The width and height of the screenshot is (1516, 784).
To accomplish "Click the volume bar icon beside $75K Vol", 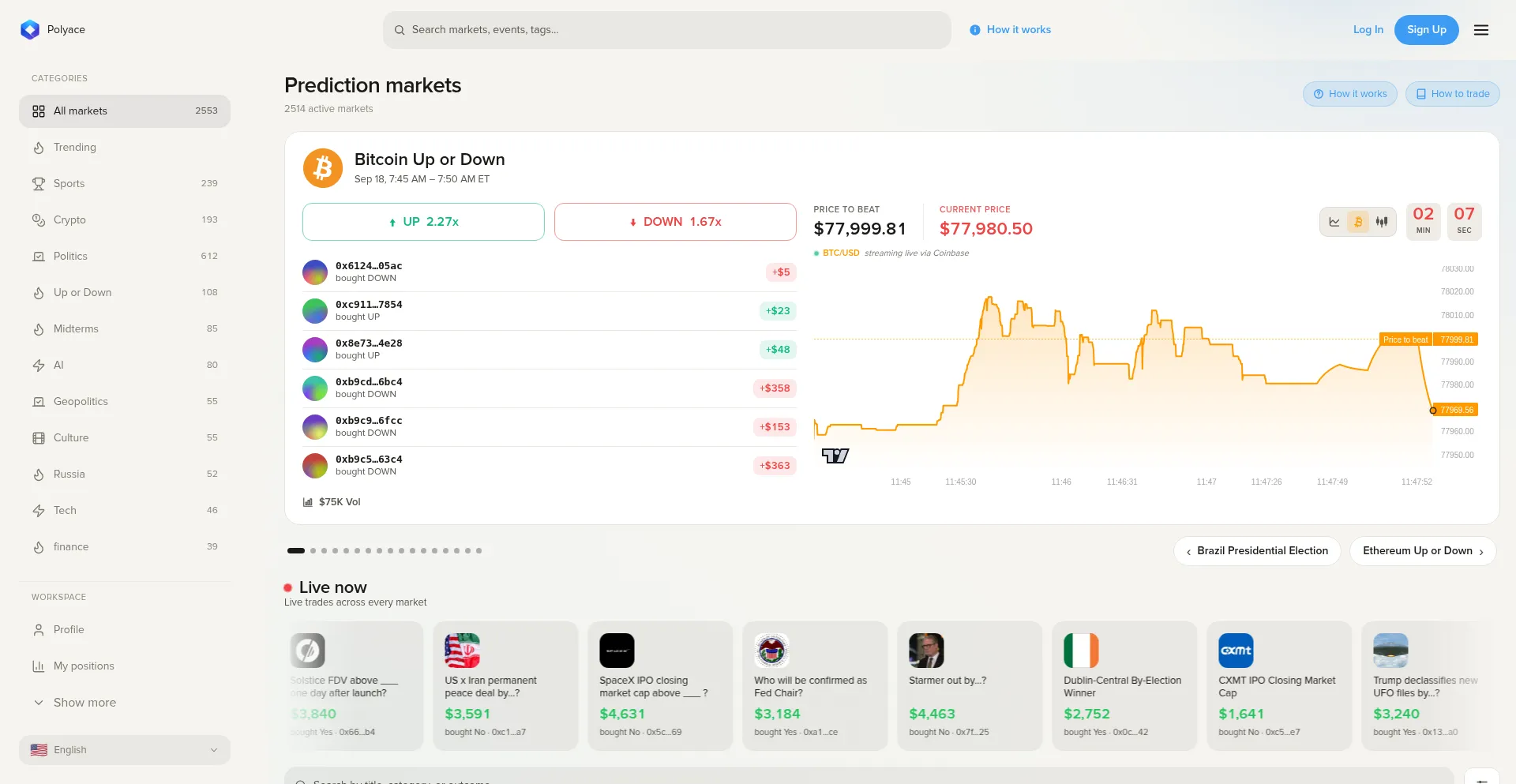I will pos(308,502).
